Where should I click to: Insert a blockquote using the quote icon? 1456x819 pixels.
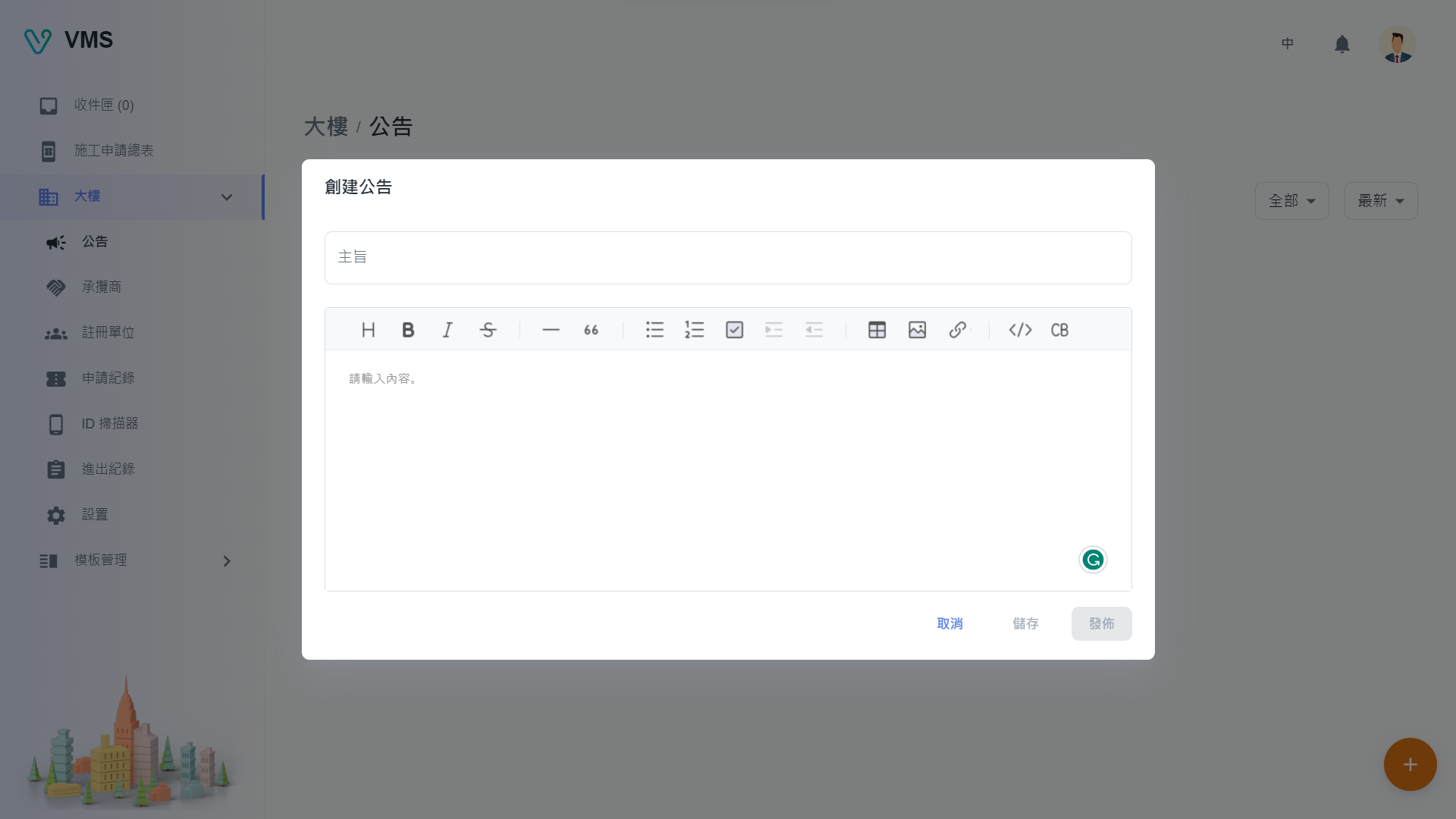[x=591, y=330]
